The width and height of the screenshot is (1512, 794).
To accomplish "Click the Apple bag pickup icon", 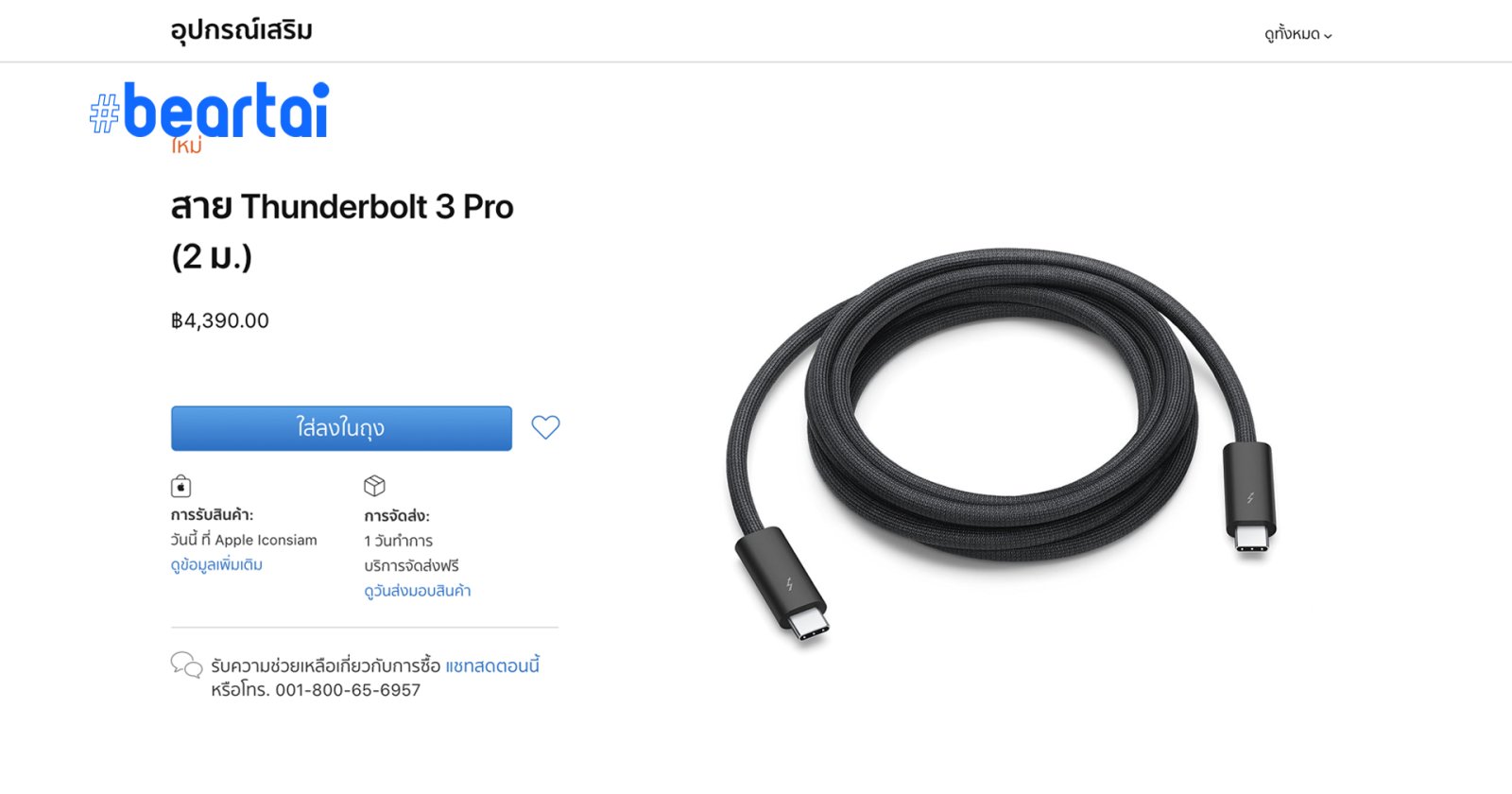I will pyautogui.click(x=180, y=486).
